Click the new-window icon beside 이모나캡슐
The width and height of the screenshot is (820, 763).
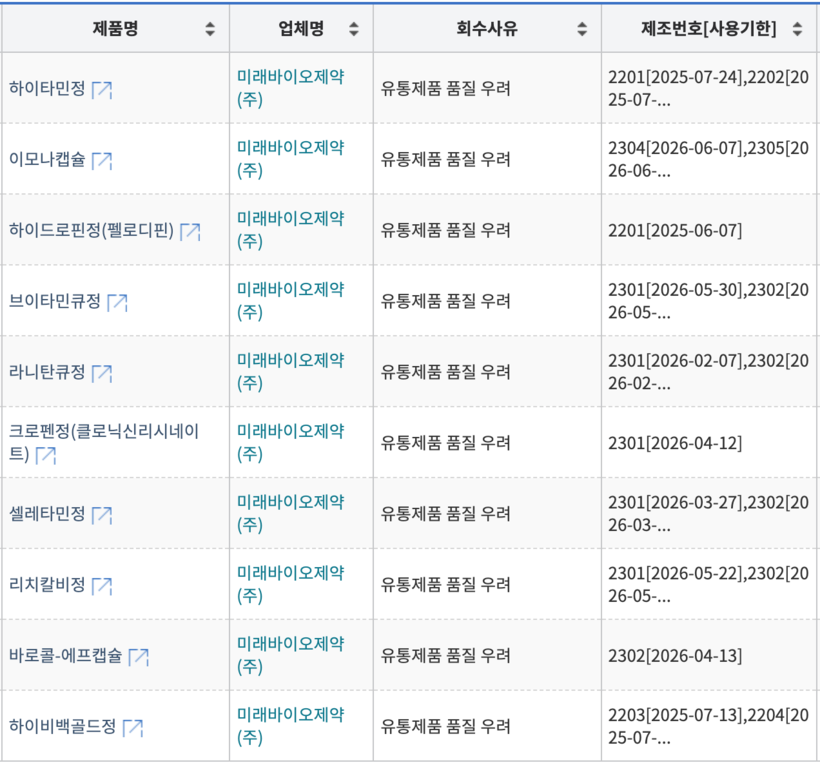pos(101,161)
